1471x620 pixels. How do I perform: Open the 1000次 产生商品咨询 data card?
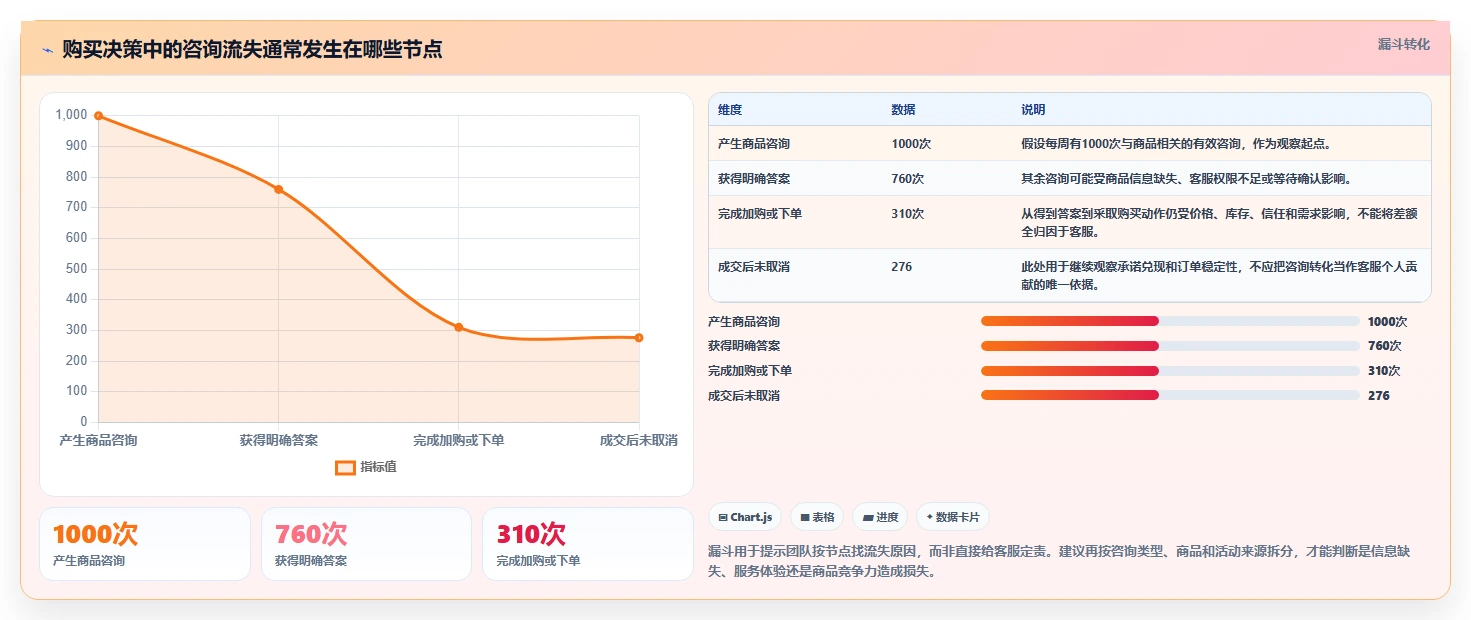[145, 544]
